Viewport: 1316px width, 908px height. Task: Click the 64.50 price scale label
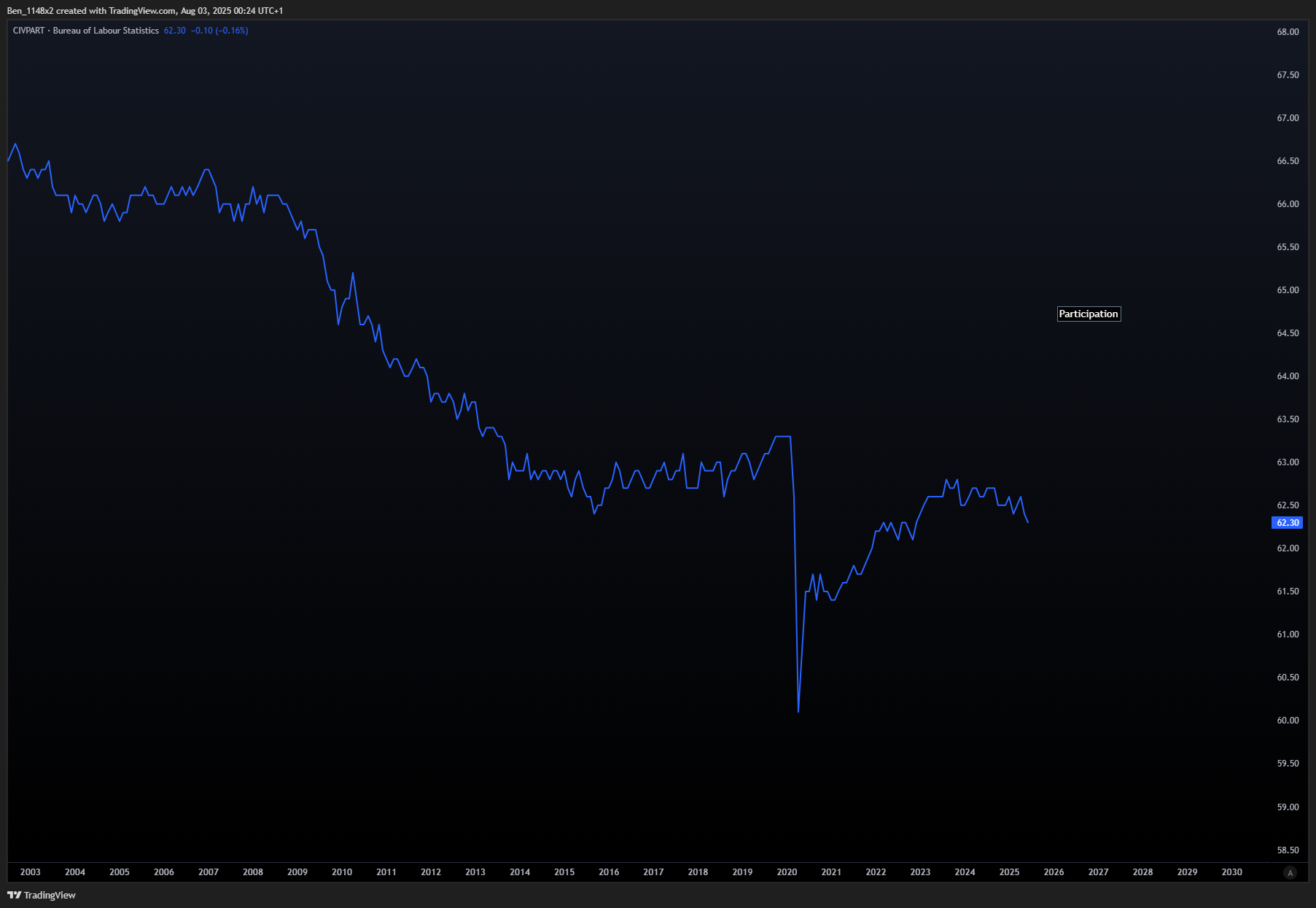(x=1288, y=333)
